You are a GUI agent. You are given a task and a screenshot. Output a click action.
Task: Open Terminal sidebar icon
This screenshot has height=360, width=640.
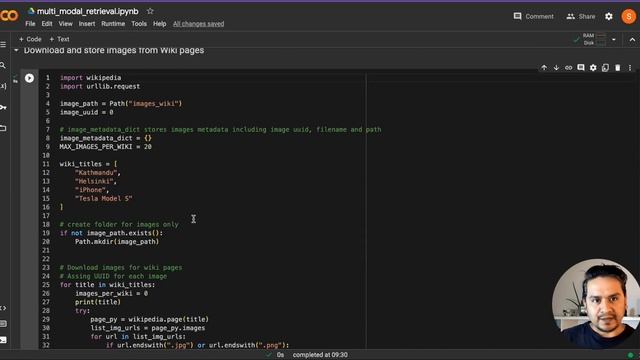click(3, 340)
